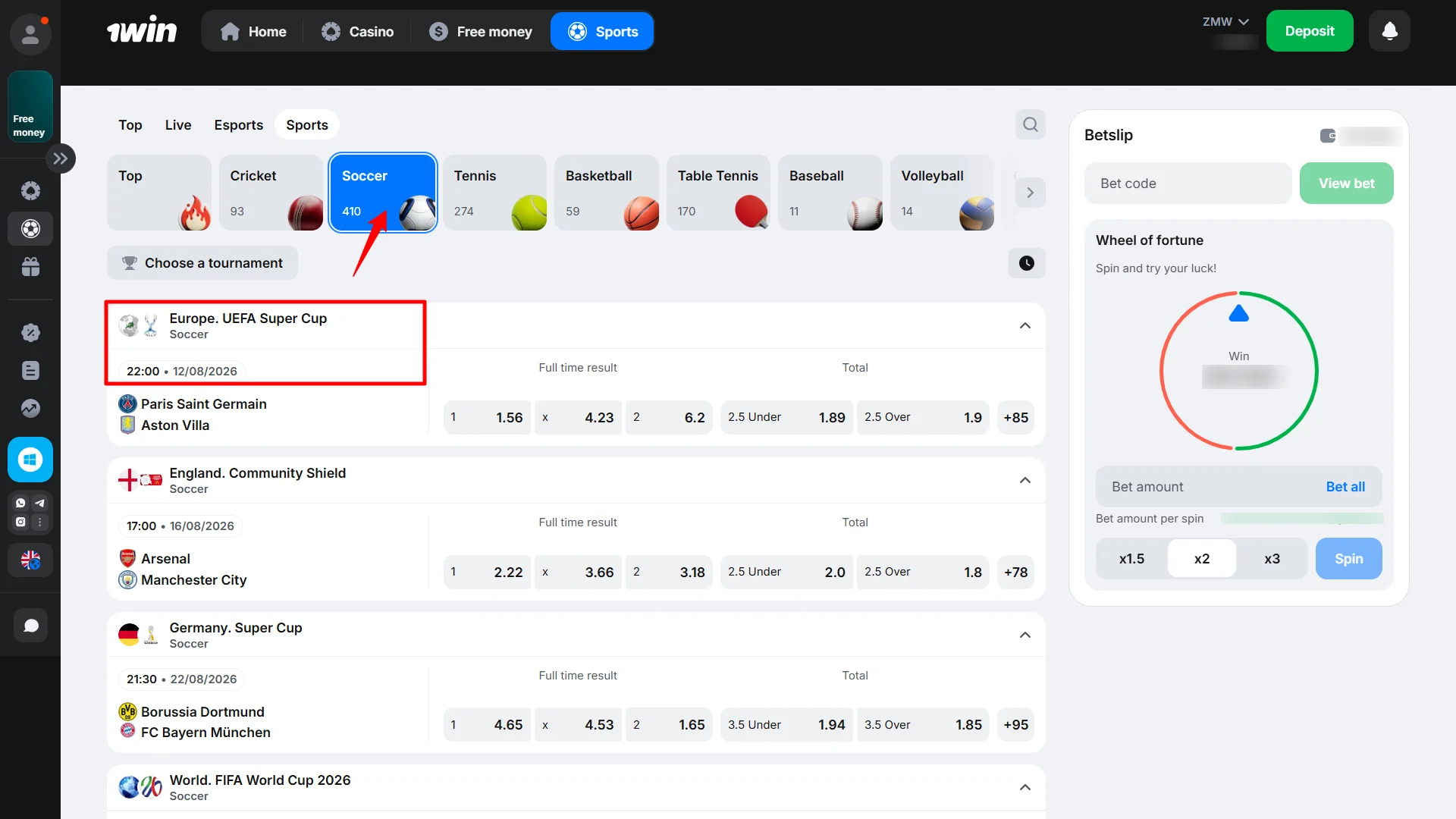1456x819 pixels.
Task: Select the Top sport card with flame
Action: tap(159, 193)
